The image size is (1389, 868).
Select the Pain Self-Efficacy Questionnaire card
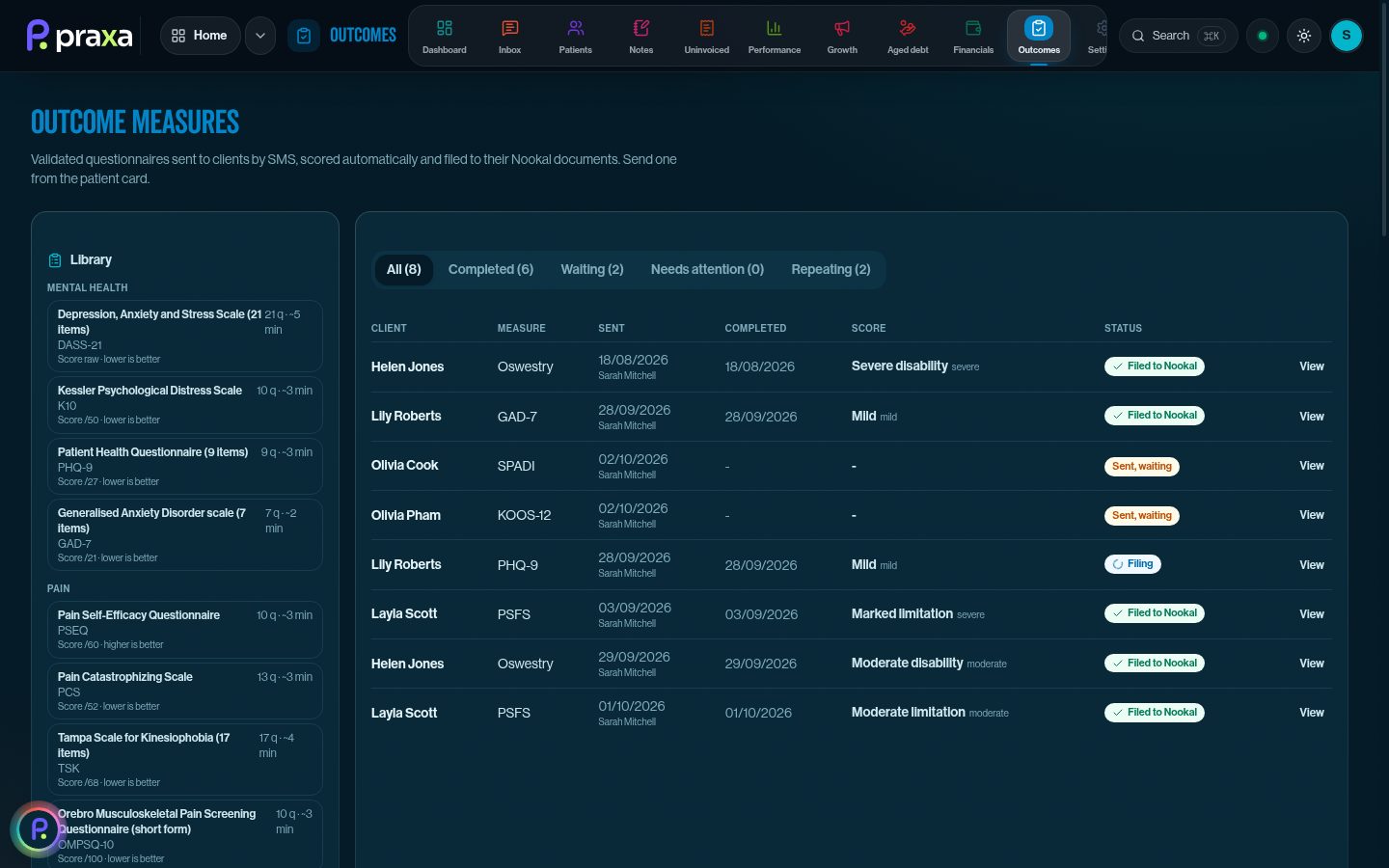point(185,629)
